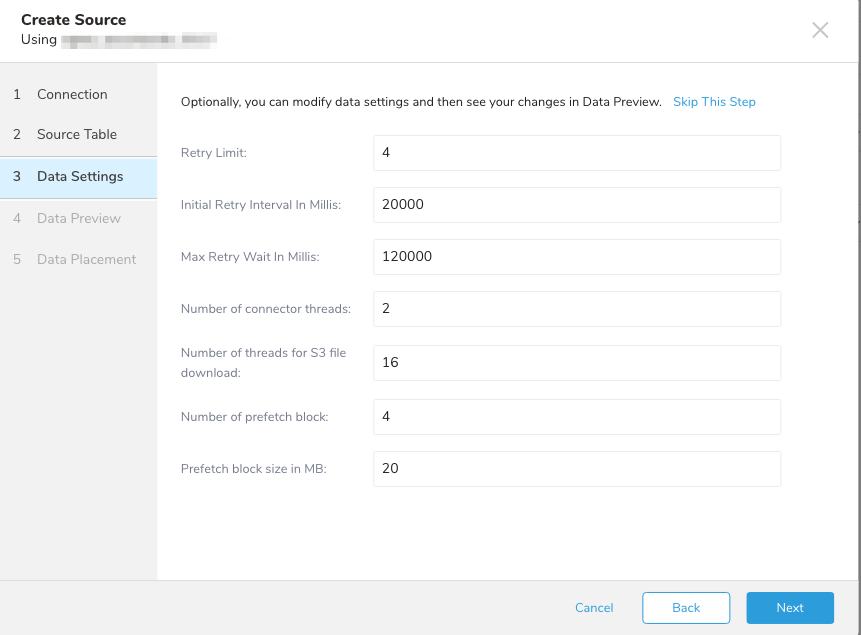The width and height of the screenshot is (861, 635).
Task: Go to the Source Table step
Action: point(77,134)
